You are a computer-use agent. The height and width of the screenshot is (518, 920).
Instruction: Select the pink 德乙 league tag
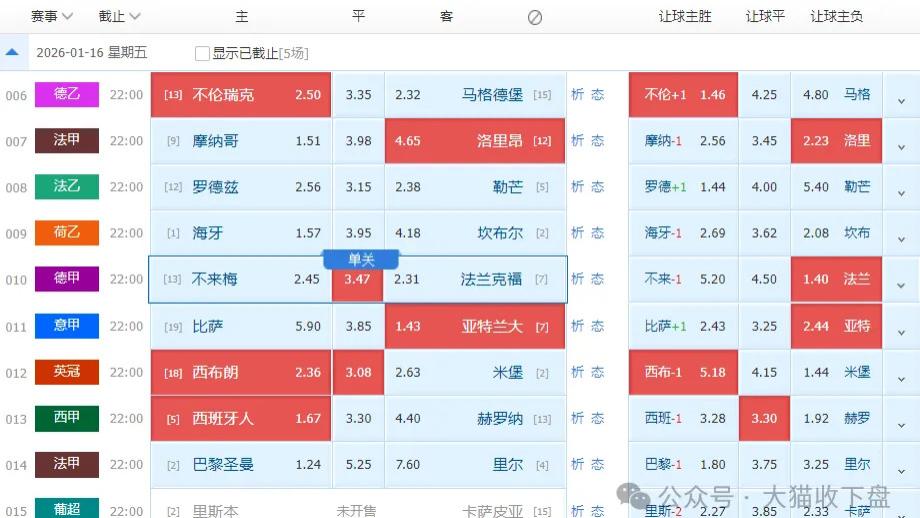(67, 94)
